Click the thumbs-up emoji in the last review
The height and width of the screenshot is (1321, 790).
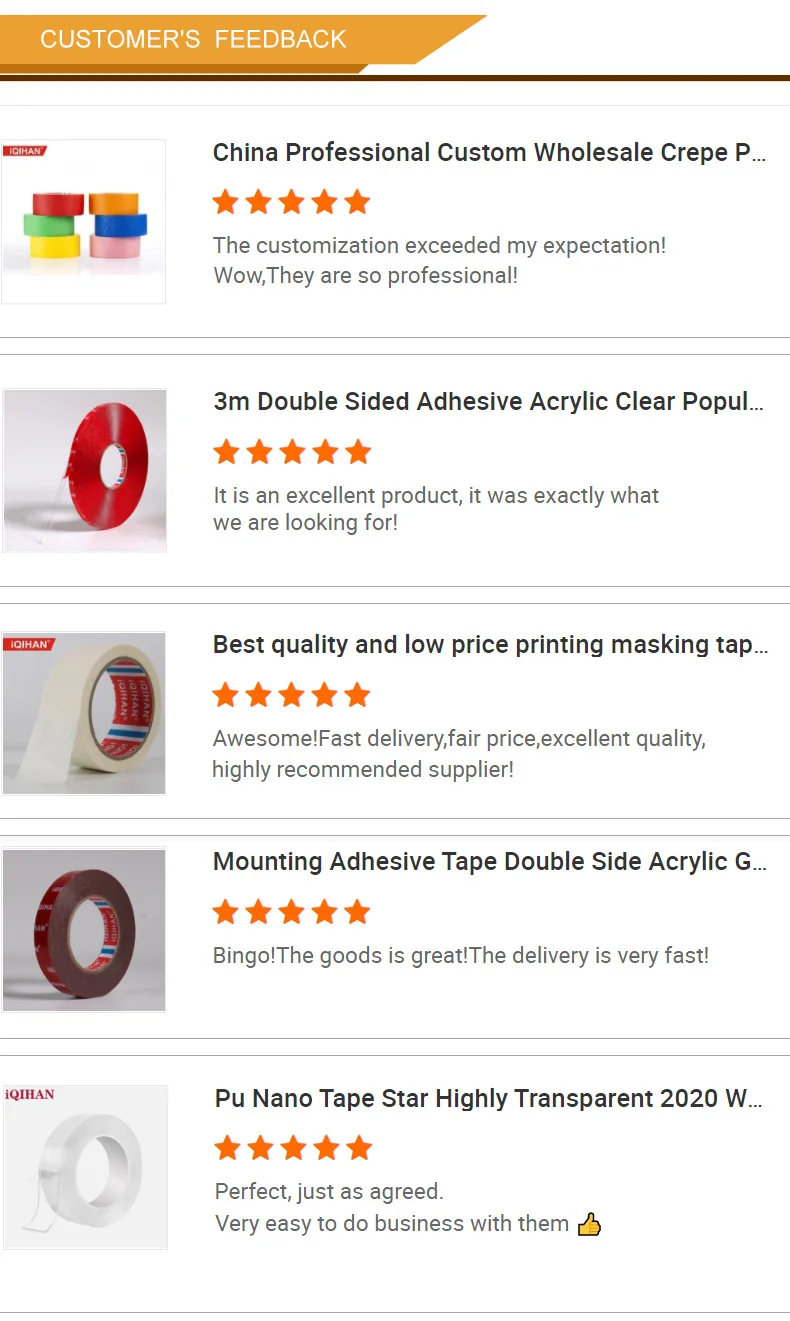(x=589, y=1224)
